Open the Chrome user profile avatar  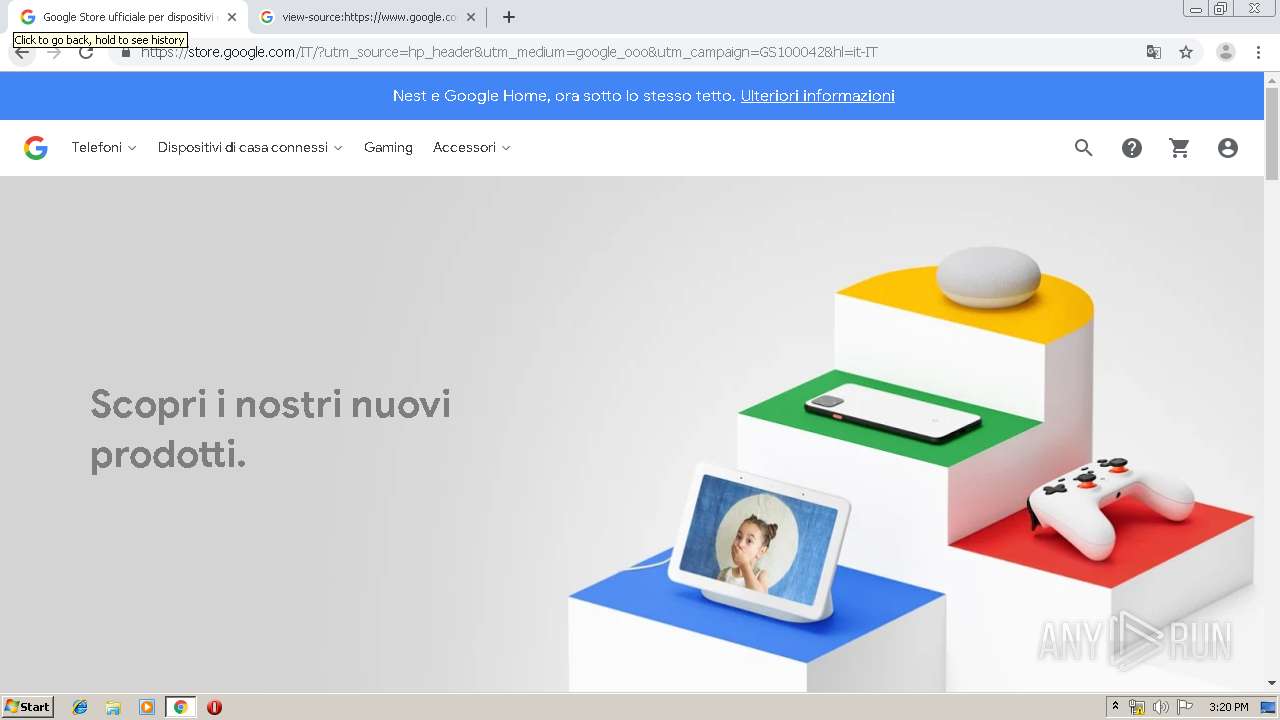point(1226,52)
